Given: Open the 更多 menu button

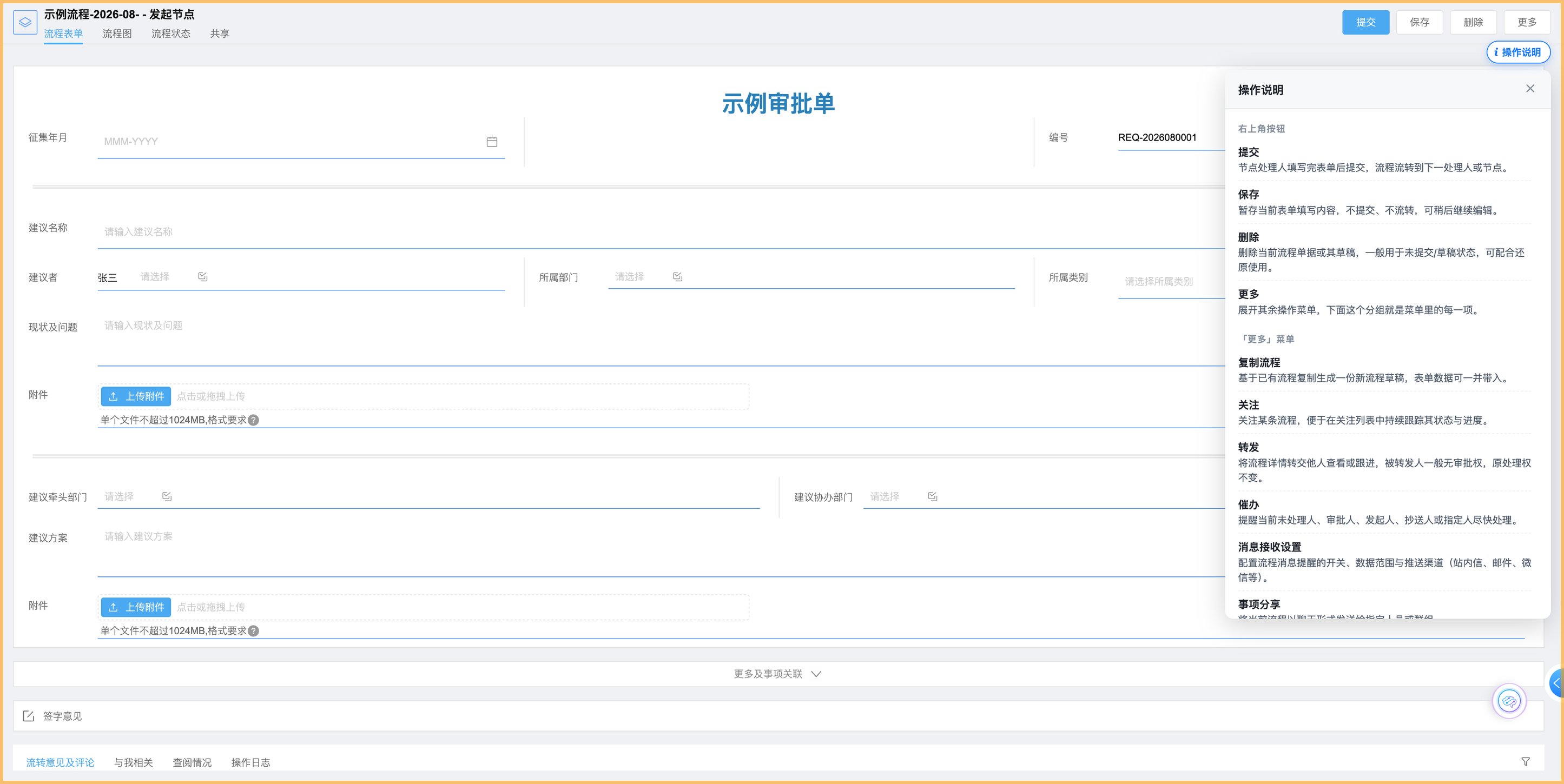Looking at the screenshot, I should (x=1527, y=23).
